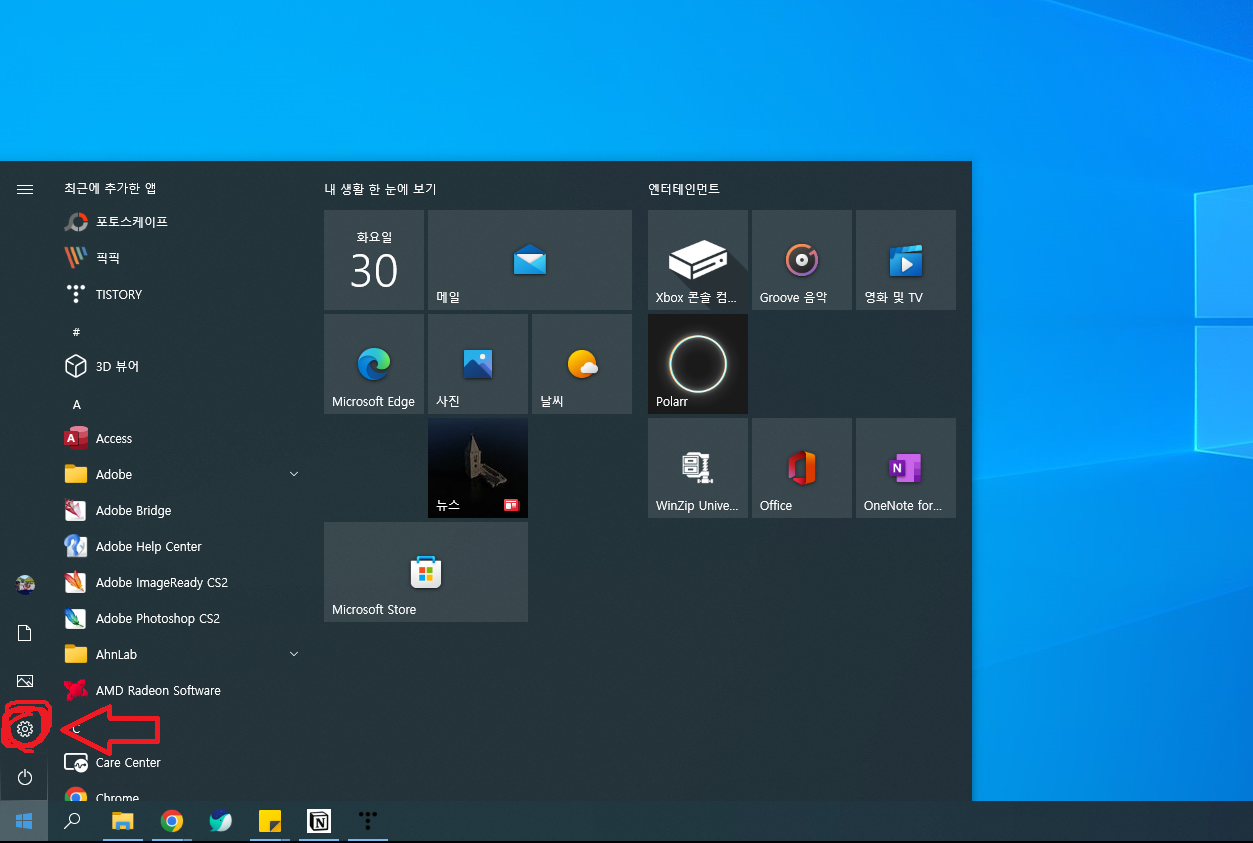Click the Power icon in Start sidebar

(x=25, y=777)
